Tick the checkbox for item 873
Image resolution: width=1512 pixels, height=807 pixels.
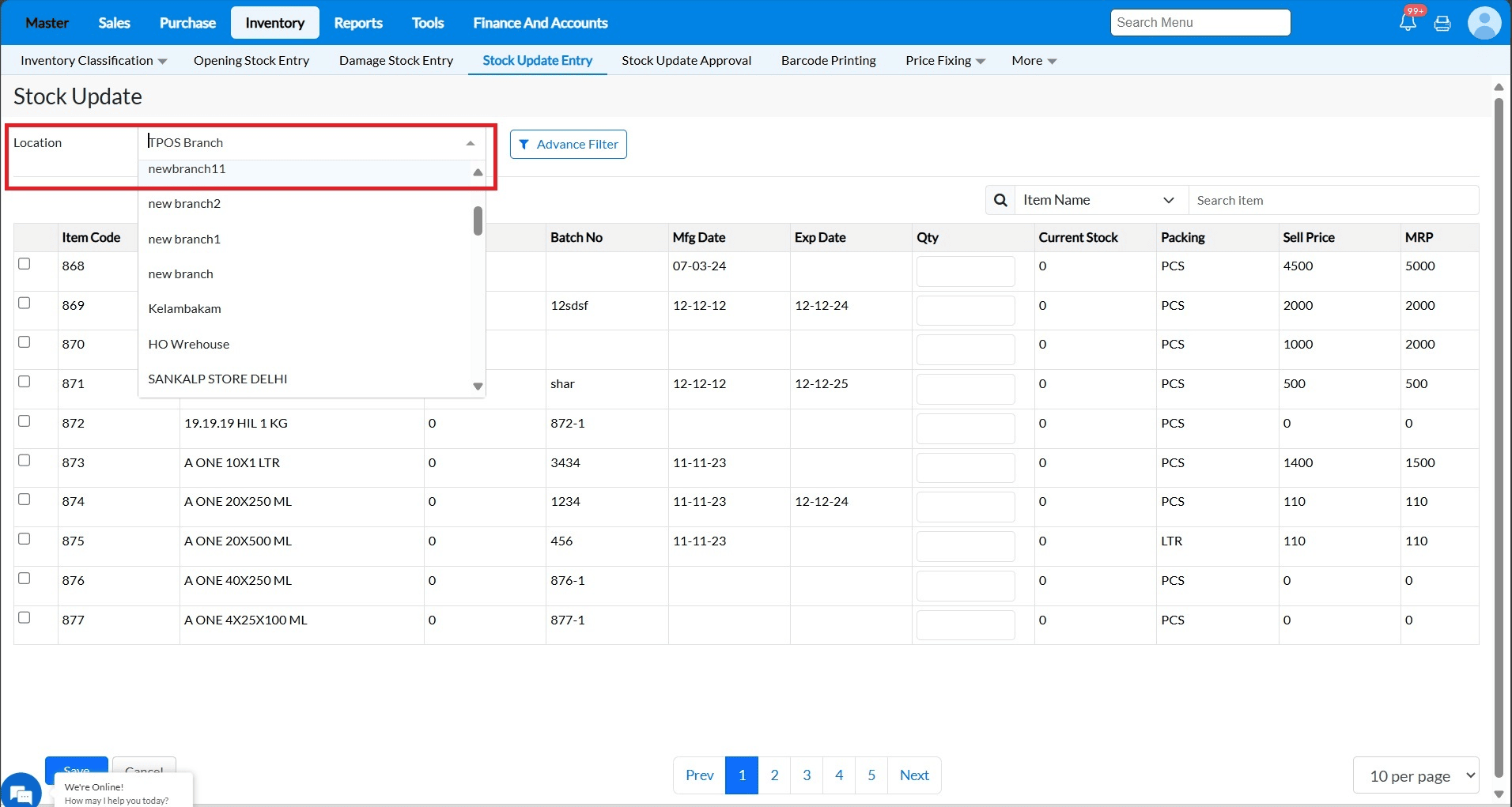[x=25, y=460]
